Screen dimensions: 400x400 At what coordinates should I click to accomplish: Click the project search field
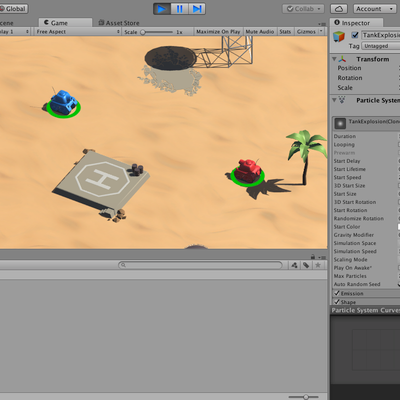(x=200, y=265)
